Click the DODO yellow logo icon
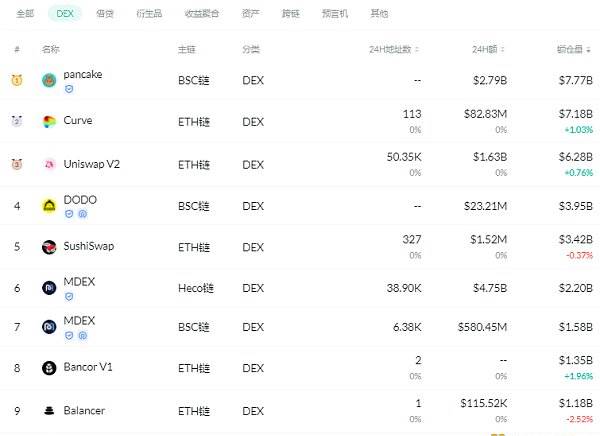The image size is (600, 436). (x=49, y=206)
